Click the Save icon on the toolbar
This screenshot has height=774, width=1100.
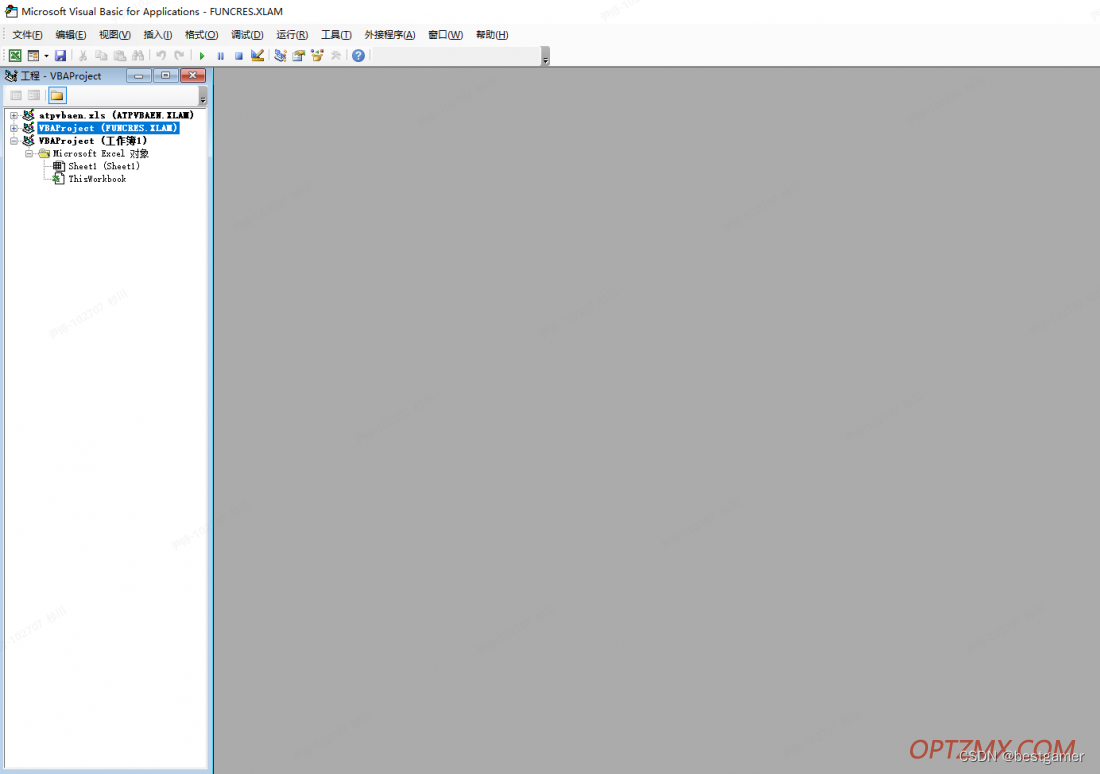pos(60,55)
